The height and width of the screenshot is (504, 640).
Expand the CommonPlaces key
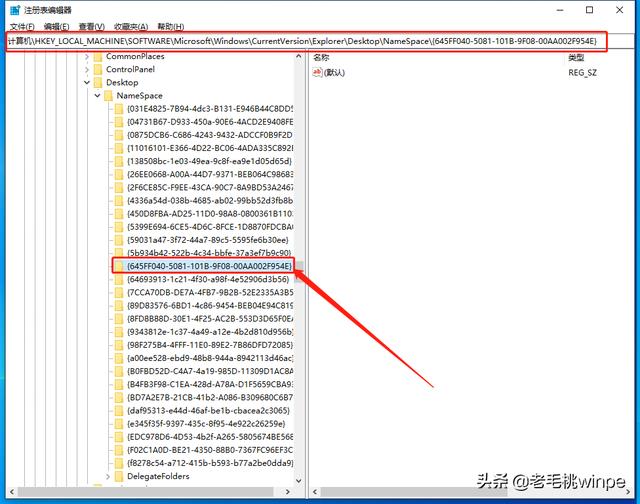[87, 57]
